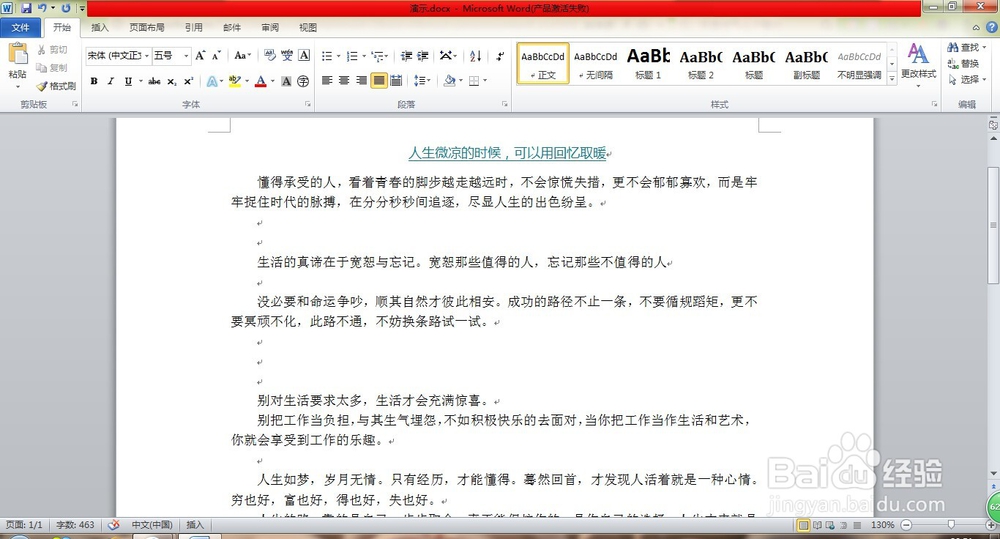Click the Decrease Indent icon
The image size is (1000, 539).
406,56
